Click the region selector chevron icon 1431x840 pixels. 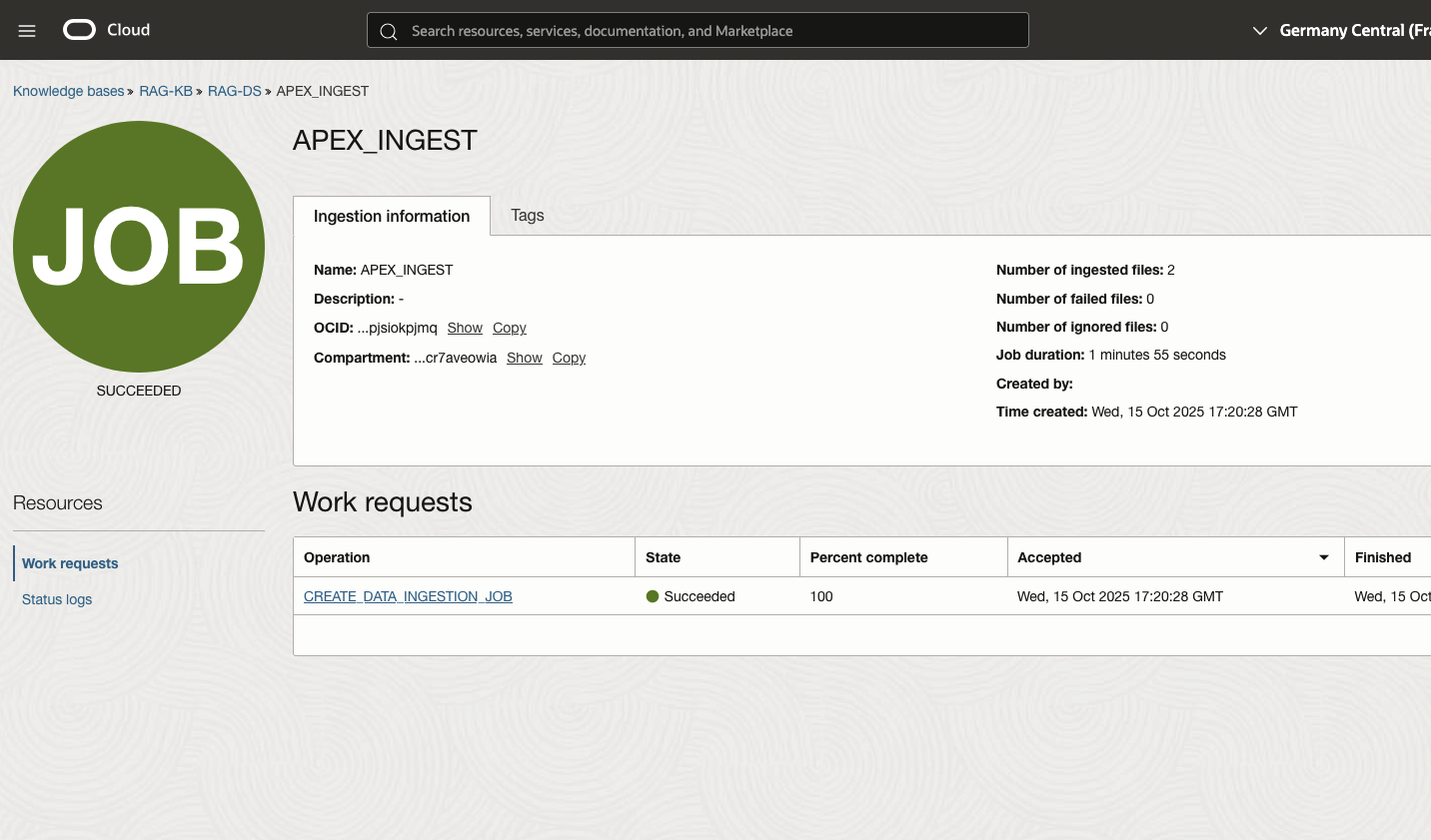tap(1260, 31)
